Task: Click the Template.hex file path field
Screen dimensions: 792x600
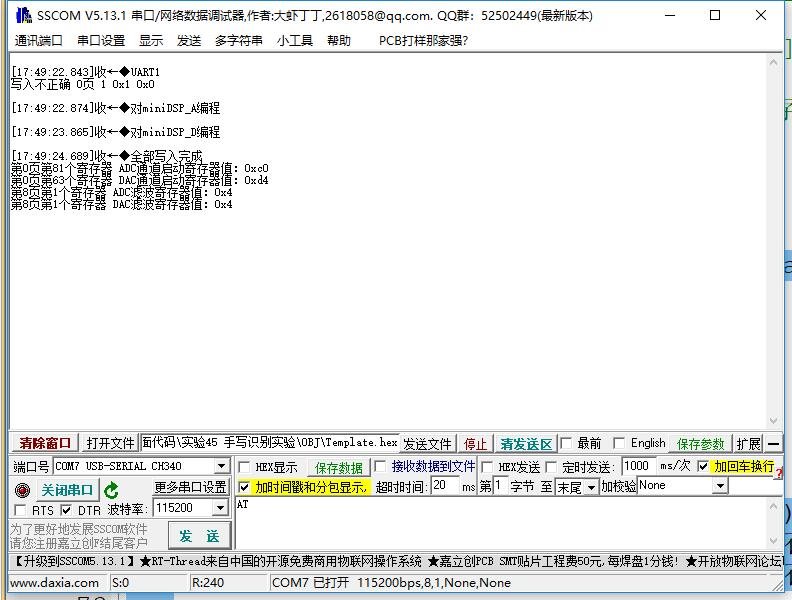Action: (x=270, y=443)
